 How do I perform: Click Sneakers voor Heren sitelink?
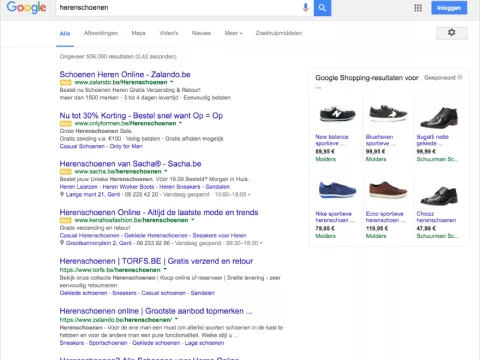click(220, 235)
